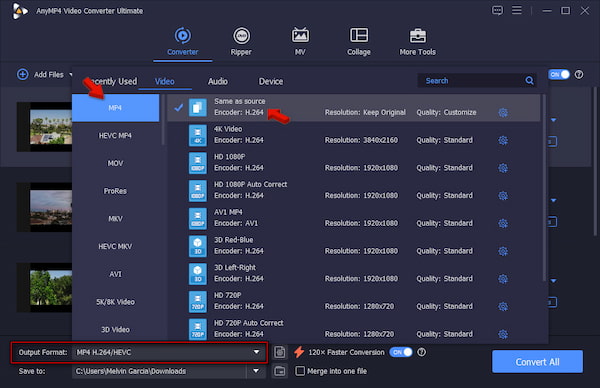600x388 pixels.
Task: Click the folder icon beside Save to
Action: click(x=280, y=371)
